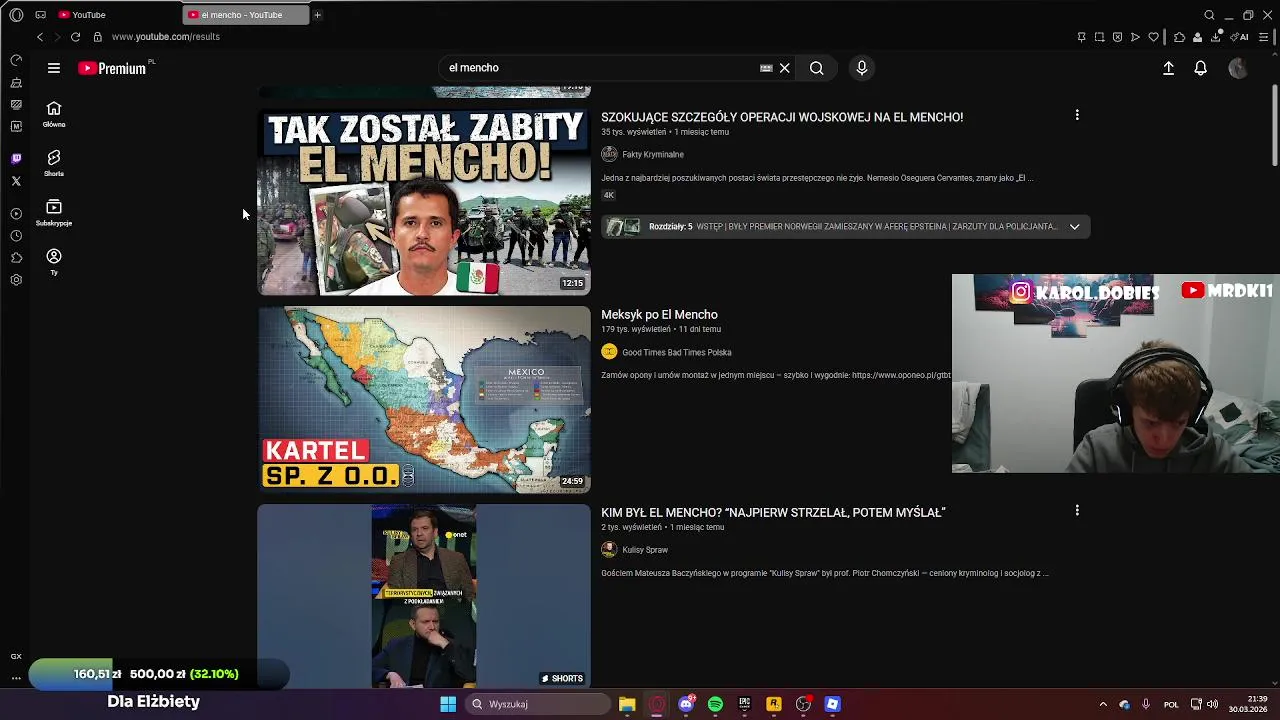Click the Fakty Kryminalne channel avatar
This screenshot has width=1280, height=720.
point(609,154)
